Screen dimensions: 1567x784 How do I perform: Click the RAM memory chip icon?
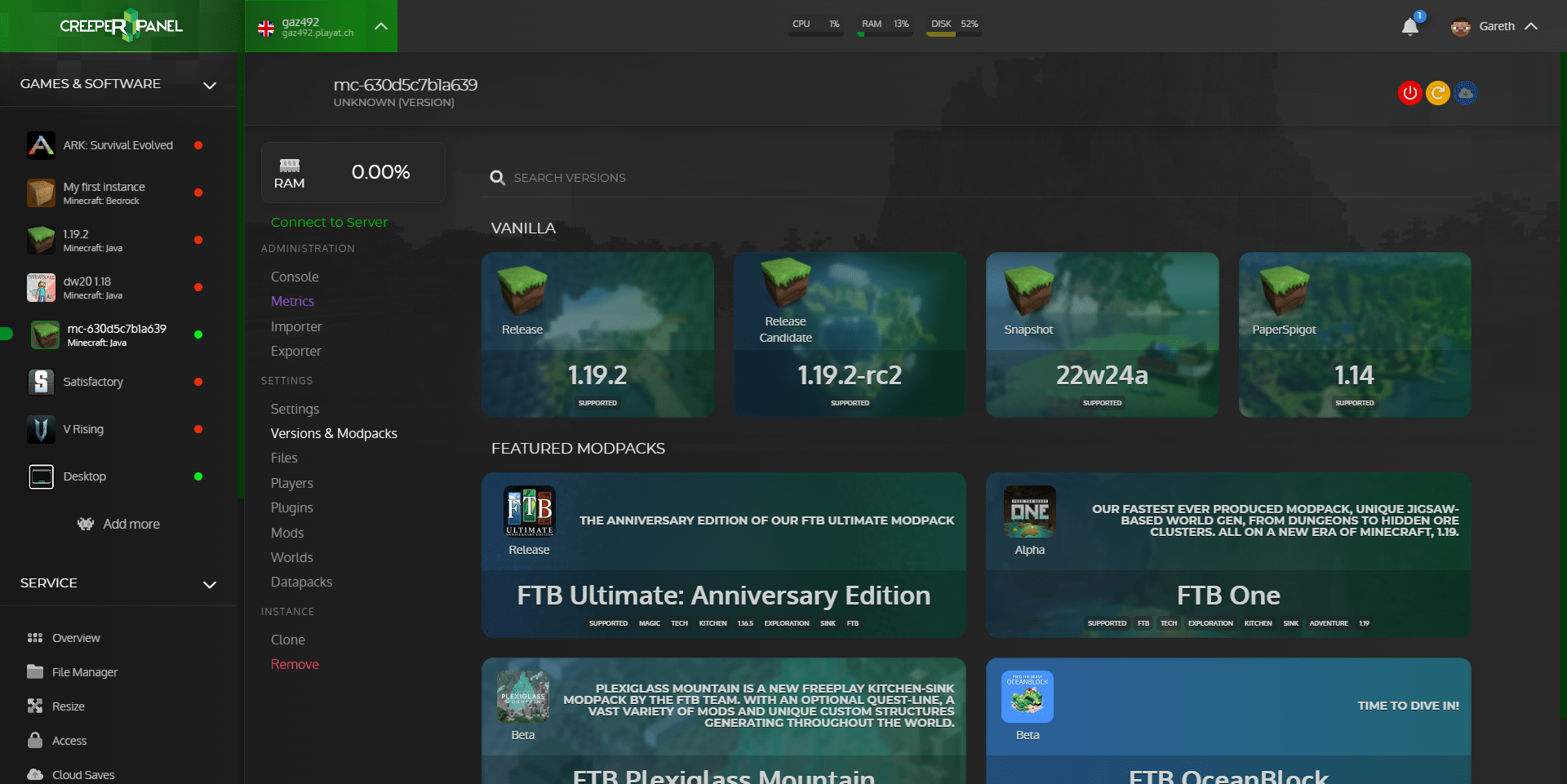tap(290, 166)
